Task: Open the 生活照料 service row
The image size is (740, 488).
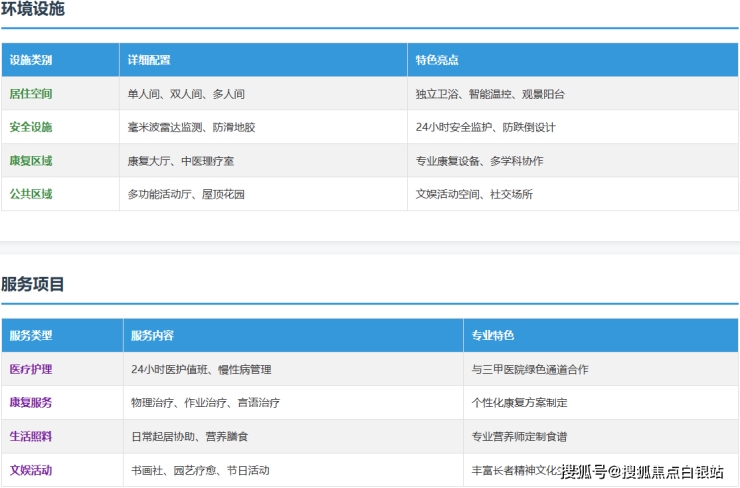Action: coord(31,436)
